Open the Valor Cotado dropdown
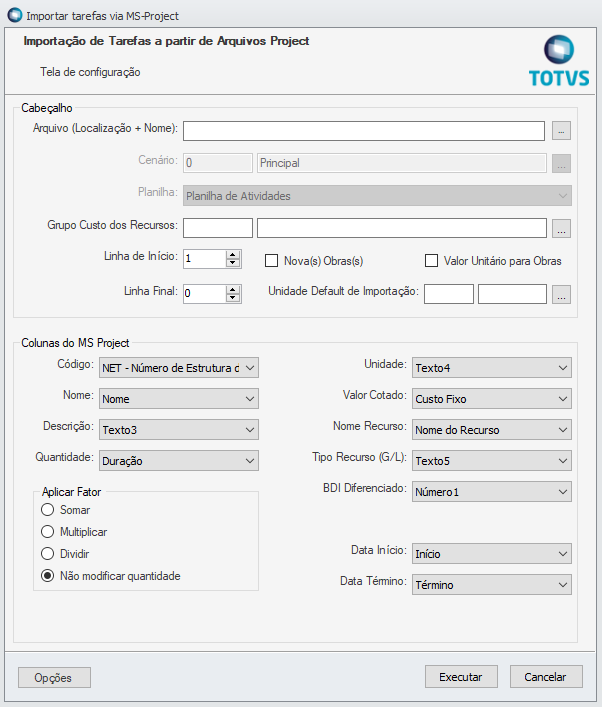The width and height of the screenshot is (603, 708). 491,399
